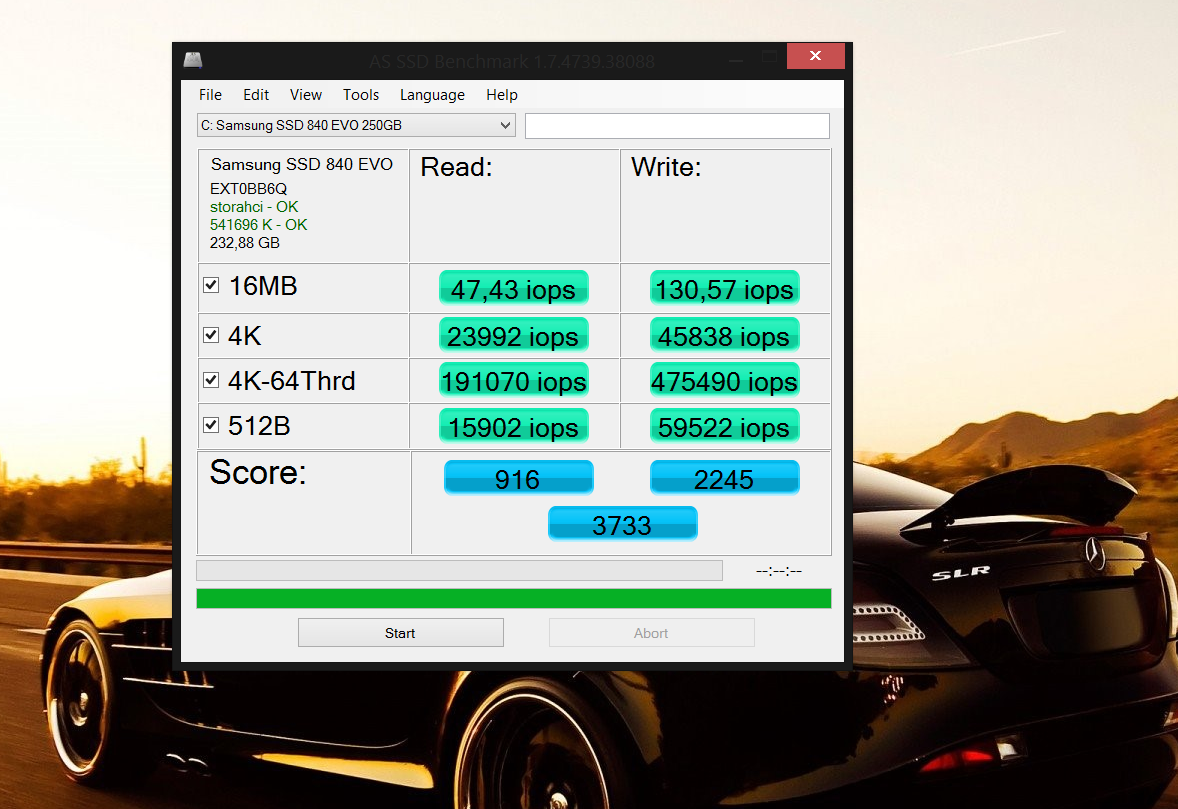Uncheck the 16MB test checkbox

pos(211,285)
